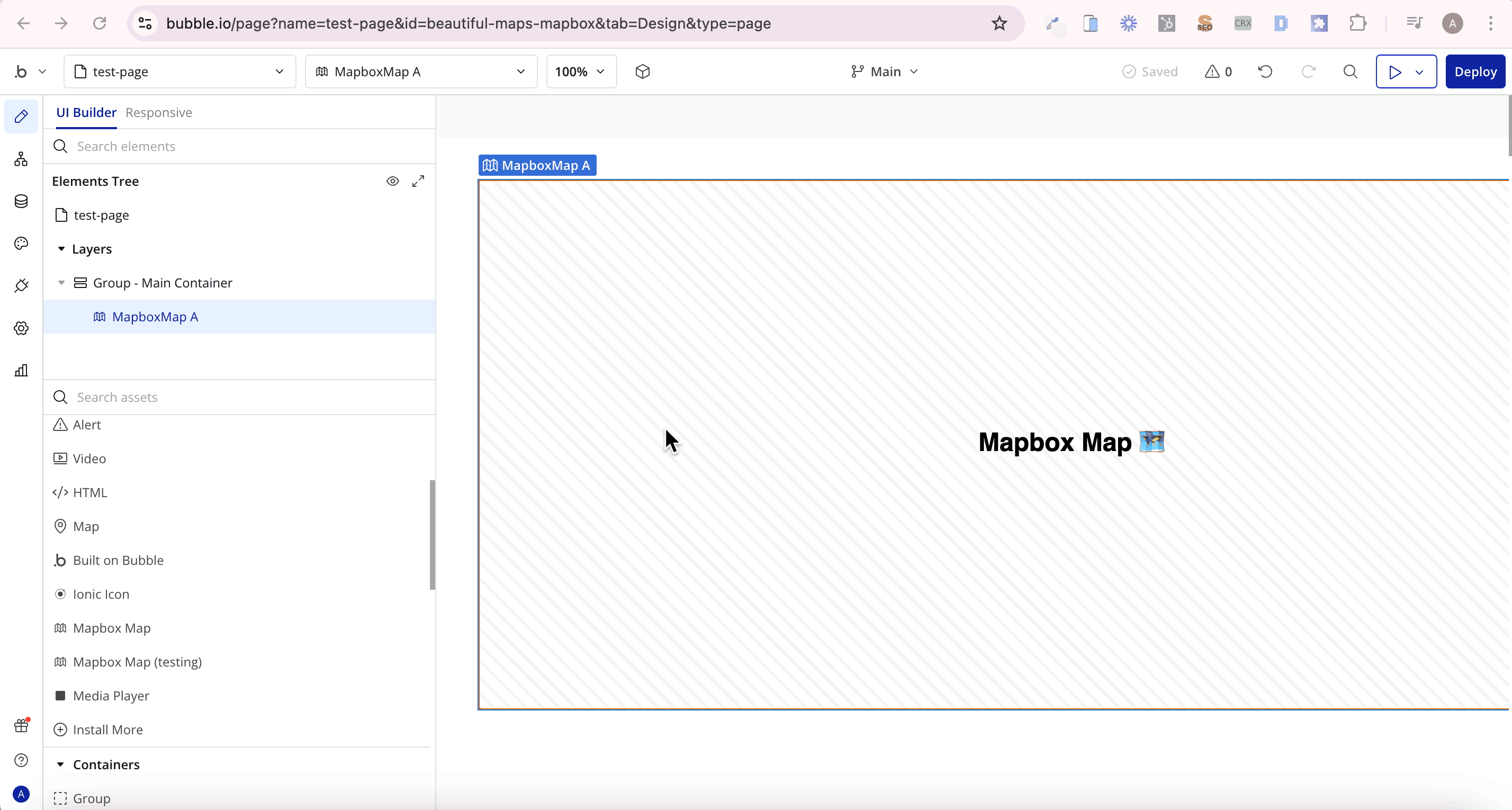Collapse the Layers section triangle
1512x810 pixels.
(61, 249)
